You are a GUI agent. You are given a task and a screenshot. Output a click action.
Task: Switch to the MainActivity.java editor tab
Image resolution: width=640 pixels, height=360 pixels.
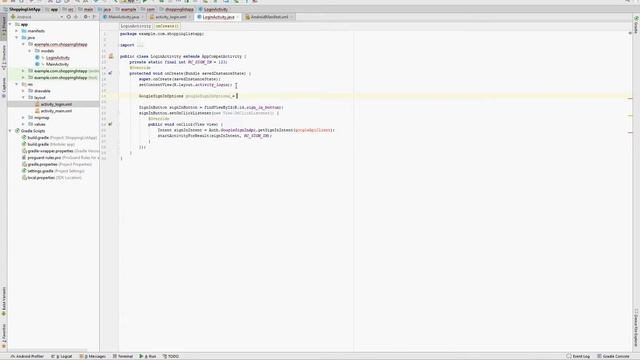(123, 17)
